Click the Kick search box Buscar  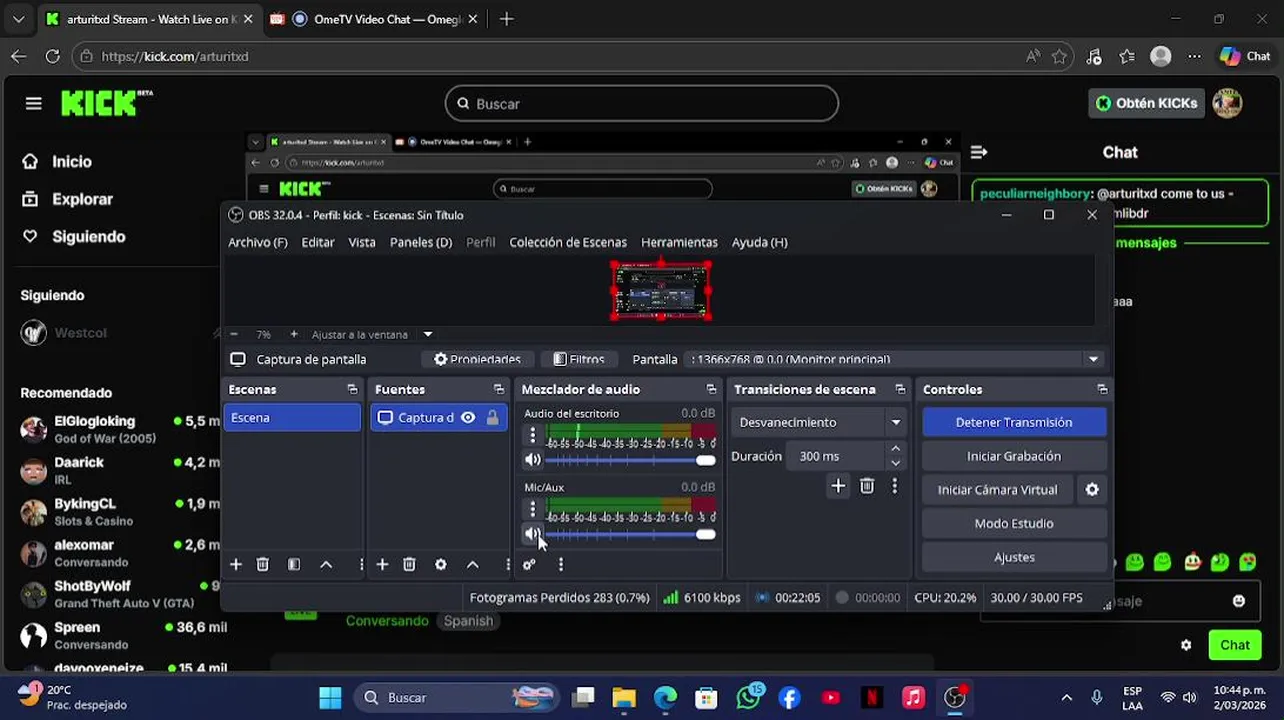(641, 103)
